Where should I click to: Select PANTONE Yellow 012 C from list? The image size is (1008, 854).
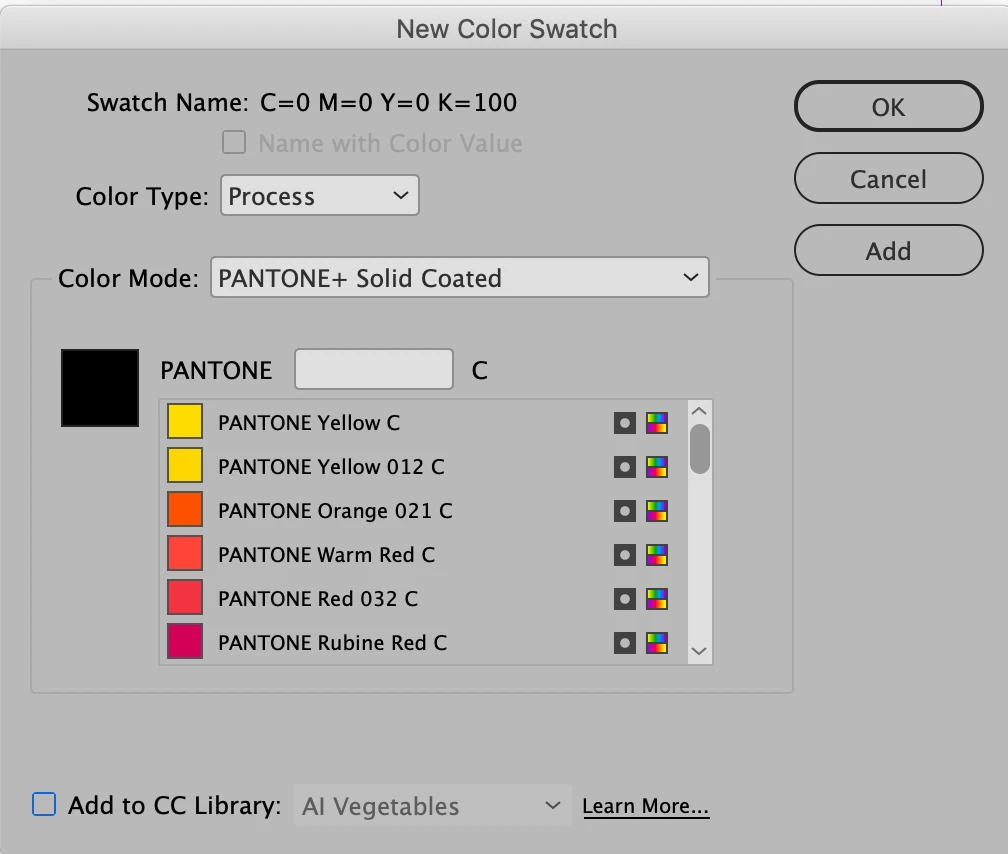tap(331, 467)
